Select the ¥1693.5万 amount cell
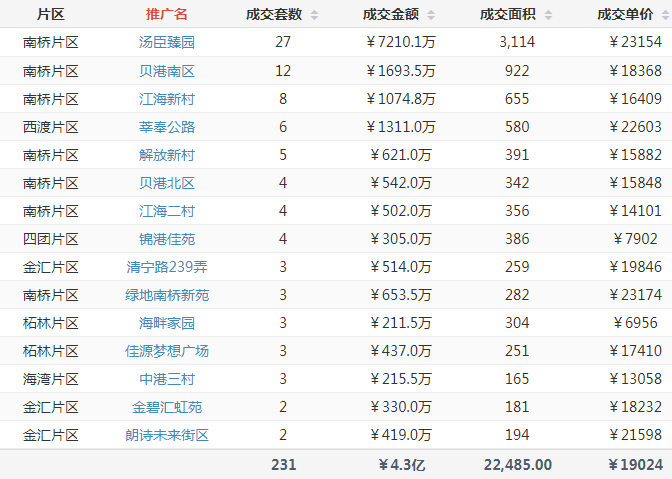 pyautogui.click(x=401, y=71)
